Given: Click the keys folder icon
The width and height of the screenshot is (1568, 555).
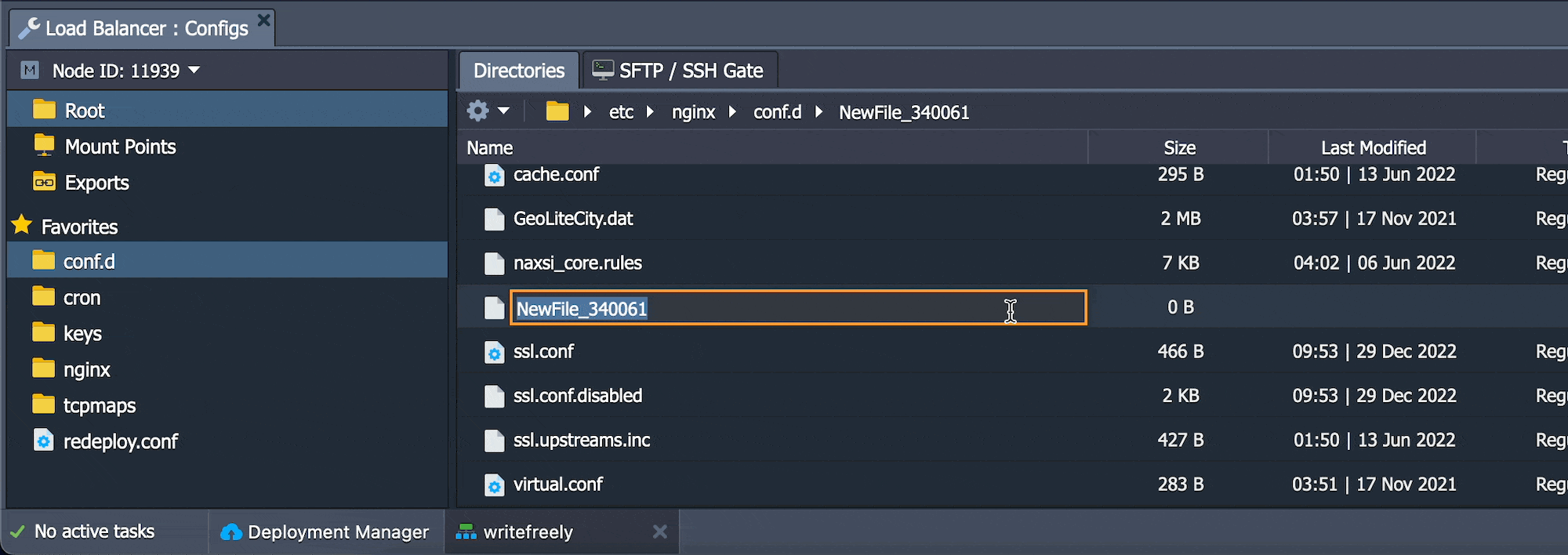Looking at the screenshot, I should [x=44, y=332].
